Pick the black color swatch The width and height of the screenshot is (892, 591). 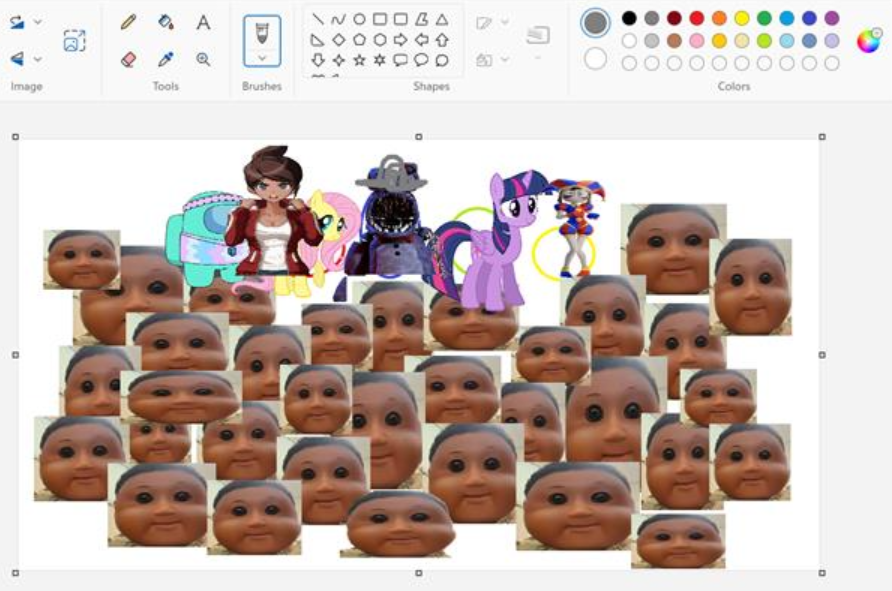pos(629,18)
